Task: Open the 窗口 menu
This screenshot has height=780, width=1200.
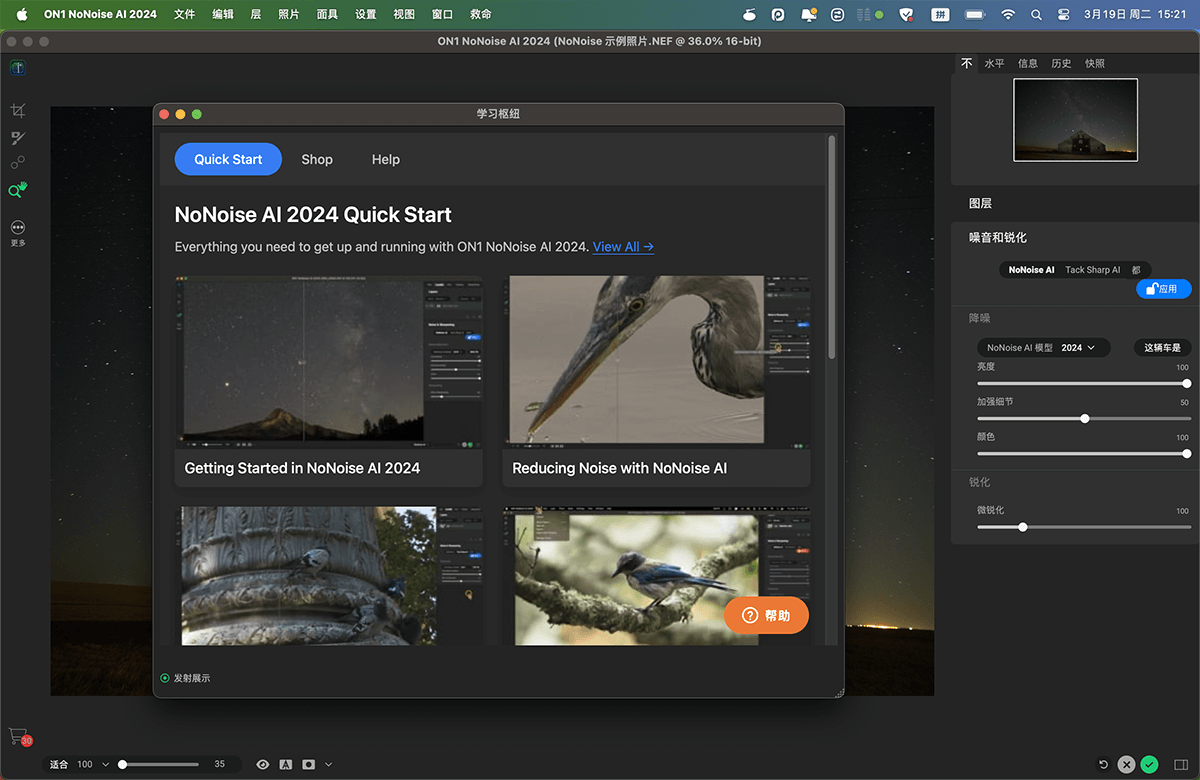Action: pyautogui.click(x=442, y=14)
